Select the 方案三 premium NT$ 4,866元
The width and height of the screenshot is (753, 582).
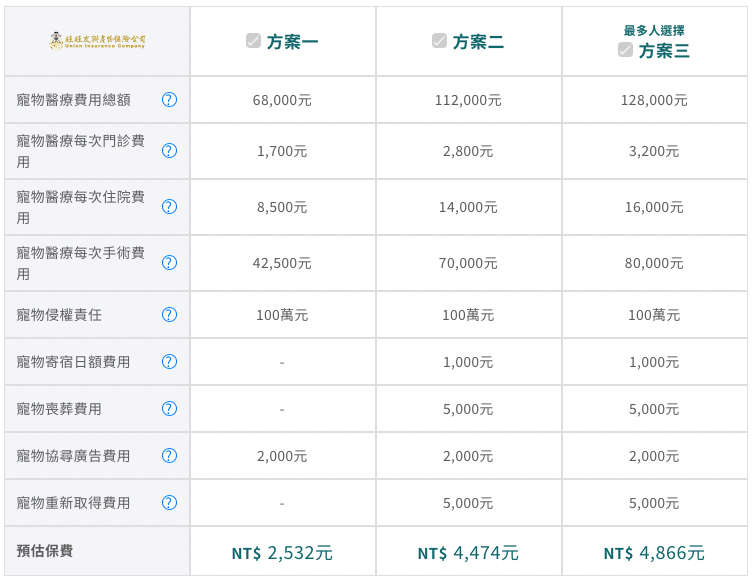coord(654,553)
